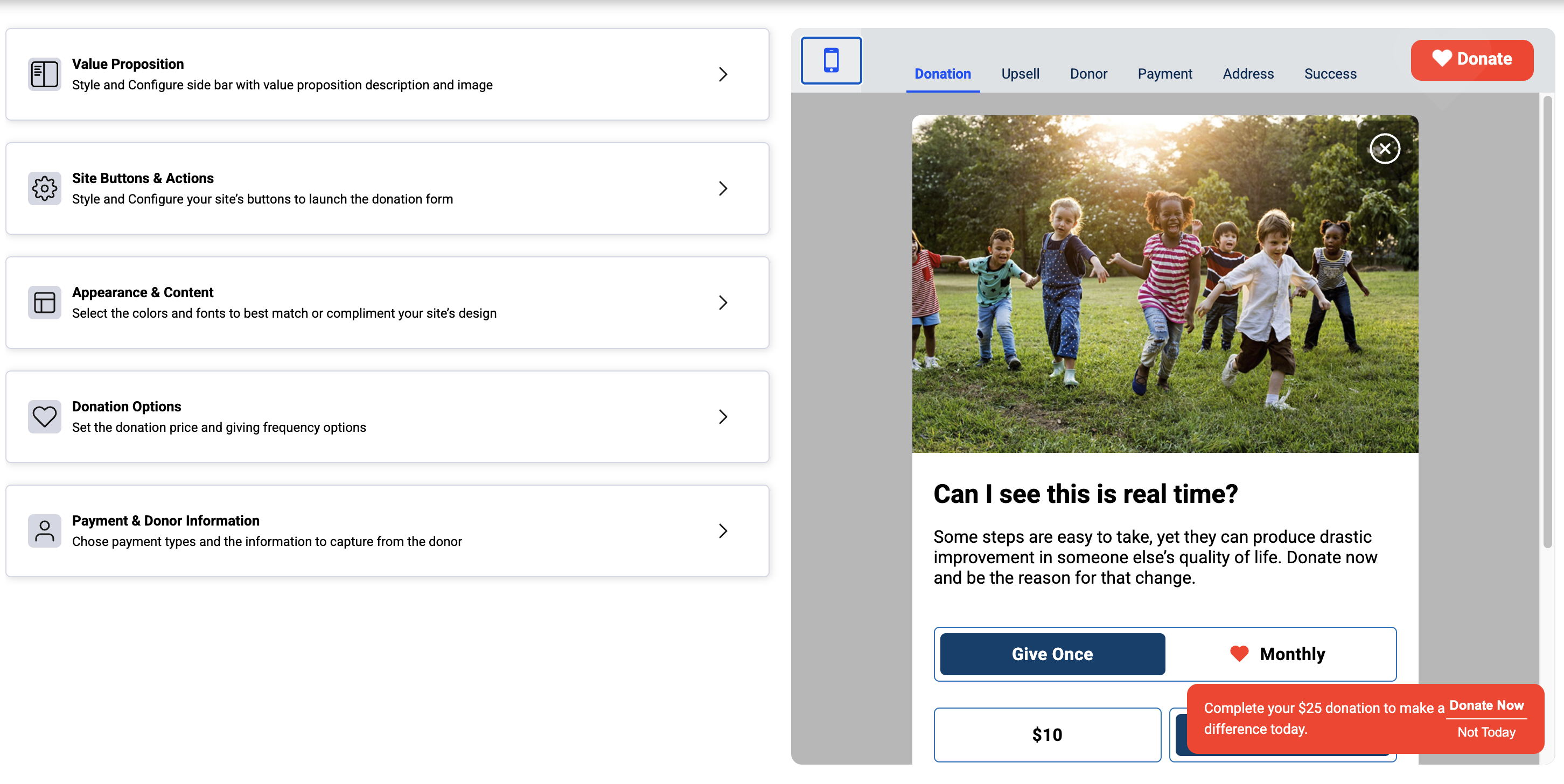Click the red heart beside Monthly
This screenshot has height=784, width=1564.
(x=1239, y=654)
